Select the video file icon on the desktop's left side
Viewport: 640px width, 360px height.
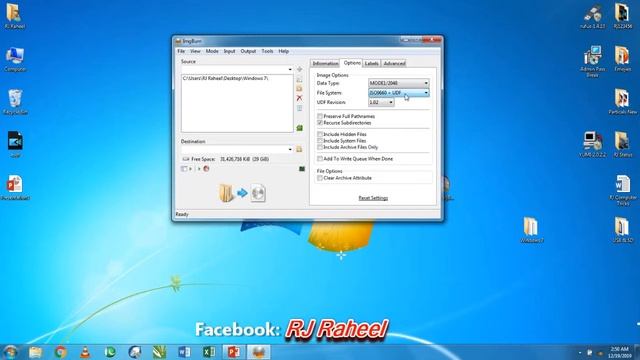(x=15, y=144)
